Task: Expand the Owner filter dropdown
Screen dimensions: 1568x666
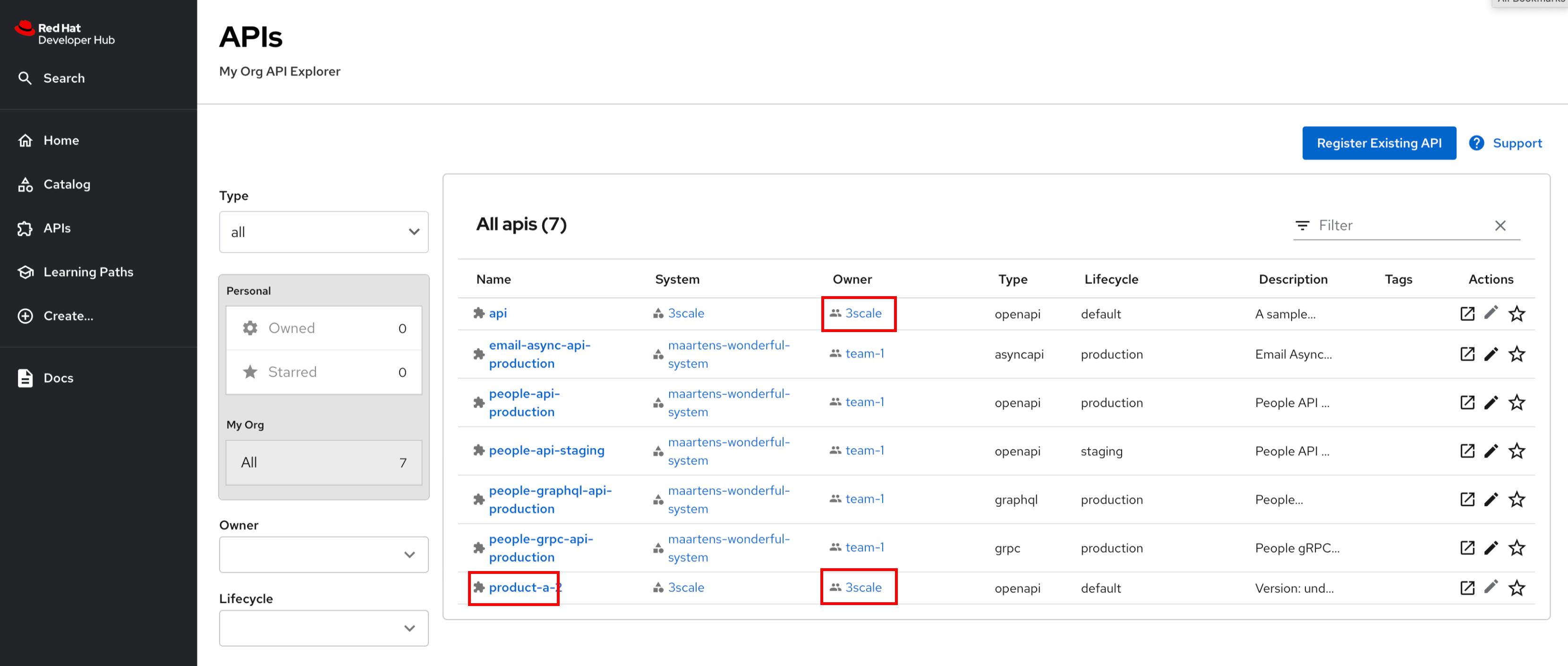Action: click(x=323, y=555)
